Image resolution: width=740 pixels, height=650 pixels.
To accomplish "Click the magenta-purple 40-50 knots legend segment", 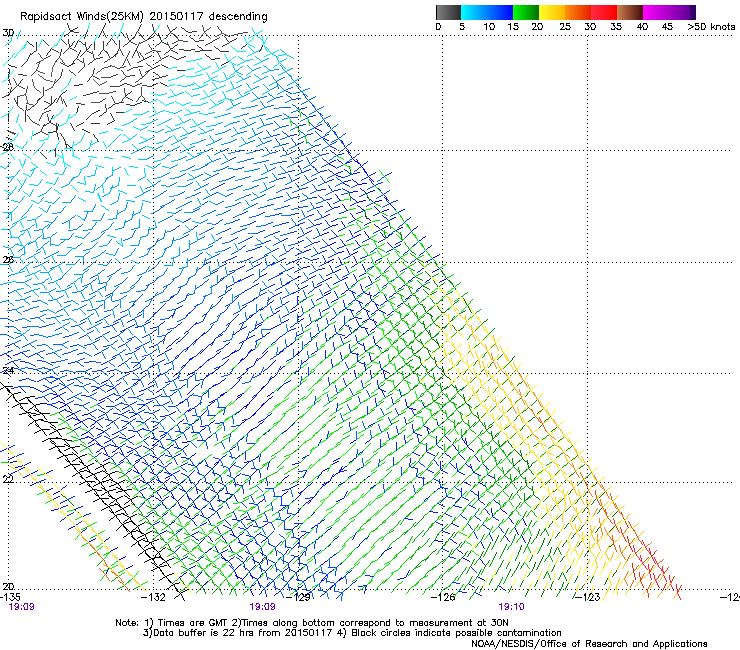I will [669, 12].
